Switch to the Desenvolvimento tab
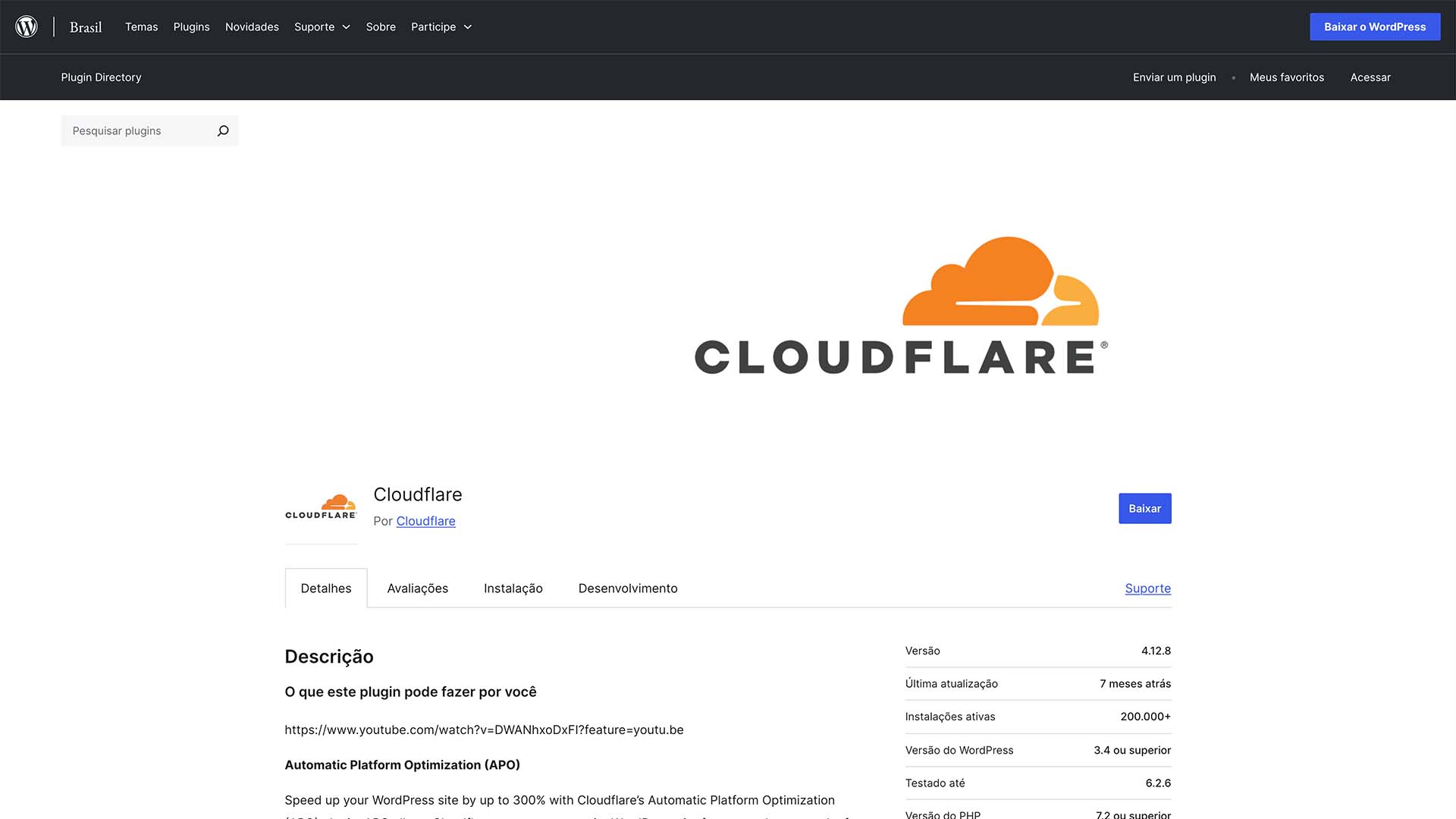 628,588
